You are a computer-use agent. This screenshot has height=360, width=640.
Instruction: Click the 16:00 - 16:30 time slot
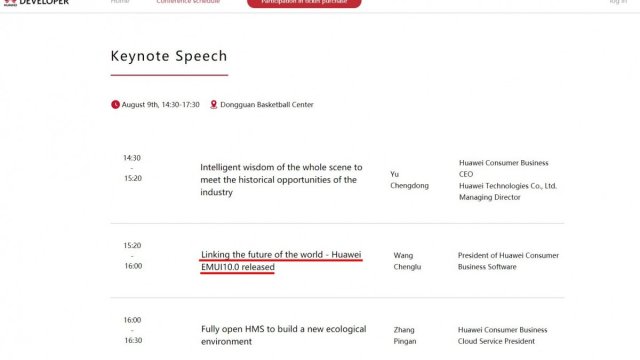(133, 330)
